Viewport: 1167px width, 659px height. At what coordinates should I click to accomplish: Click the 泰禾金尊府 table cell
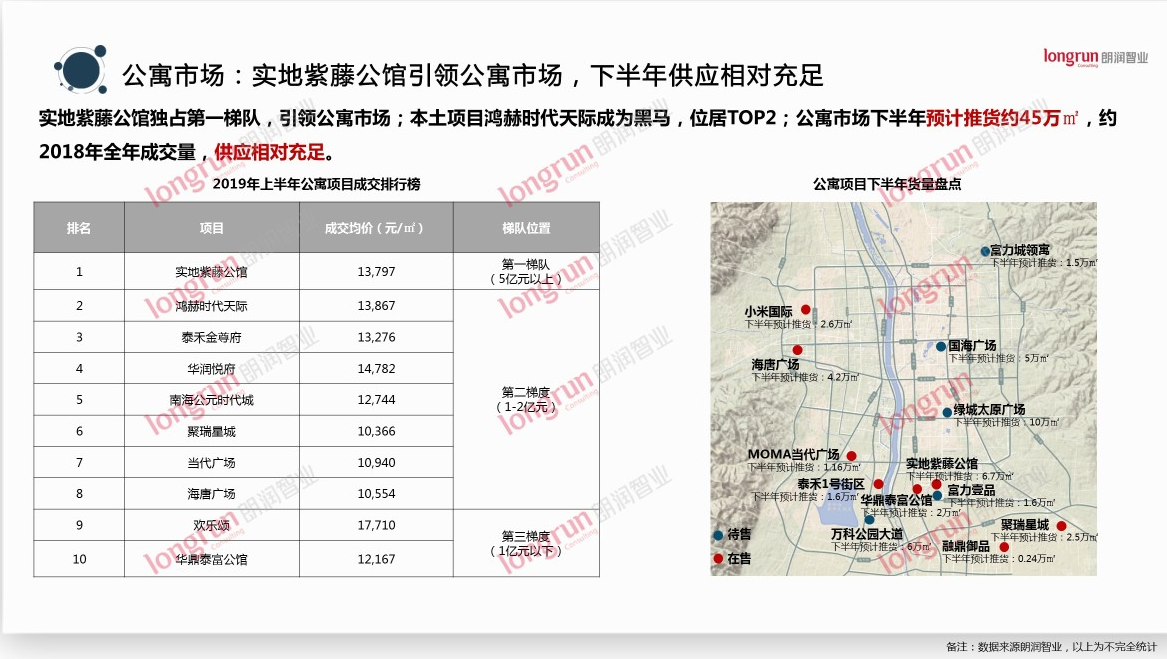pyautogui.click(x=212, y=337)
